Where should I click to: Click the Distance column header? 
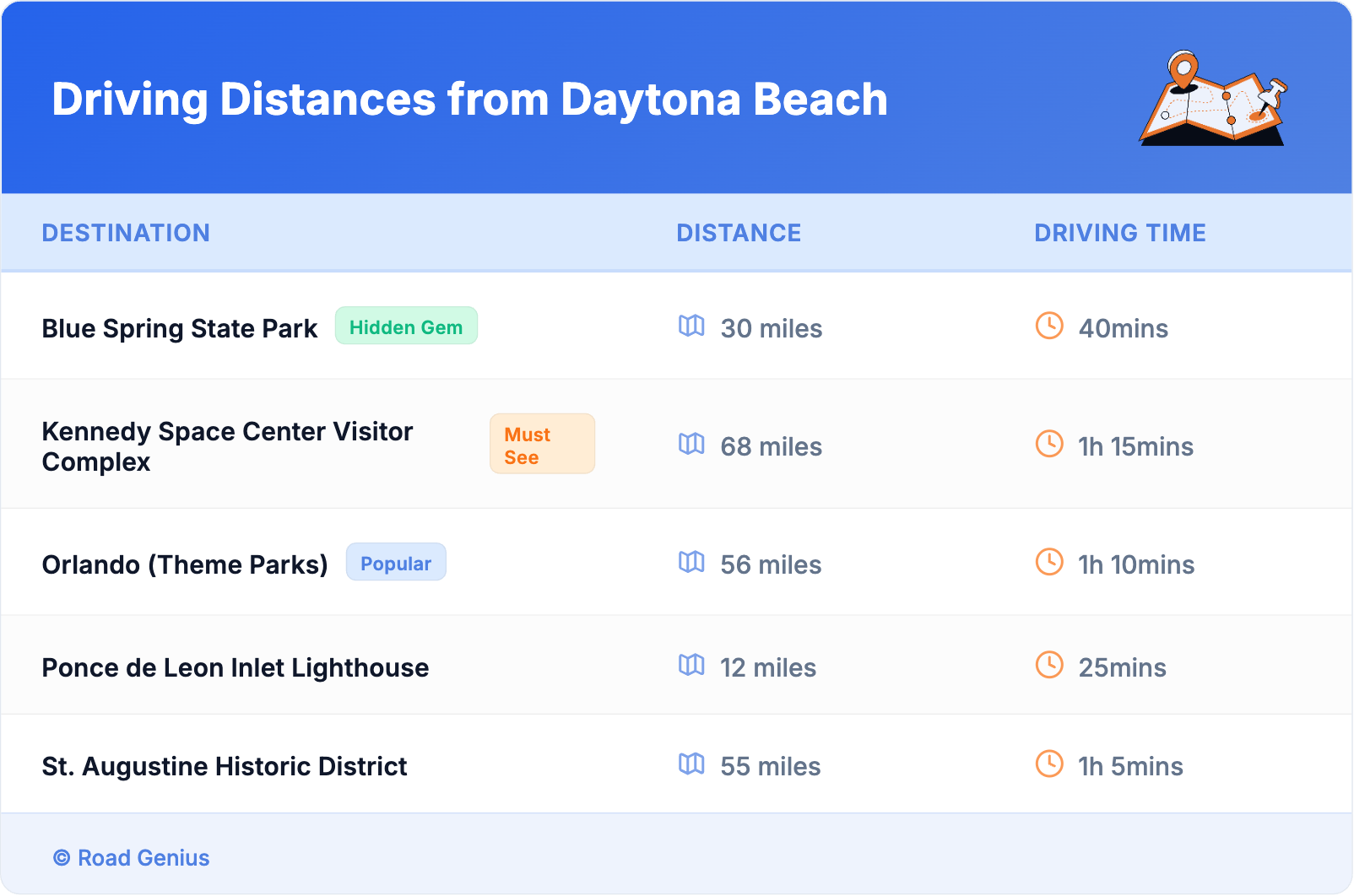739,233
